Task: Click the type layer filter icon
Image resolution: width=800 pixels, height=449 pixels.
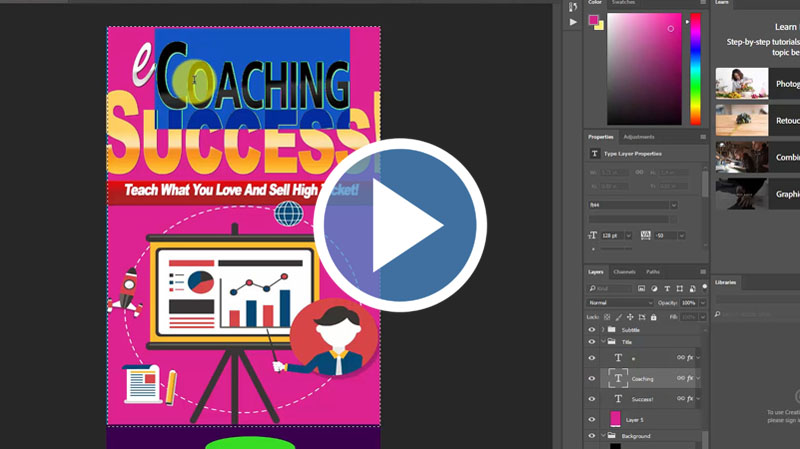Action: click(x=667, y=288)
